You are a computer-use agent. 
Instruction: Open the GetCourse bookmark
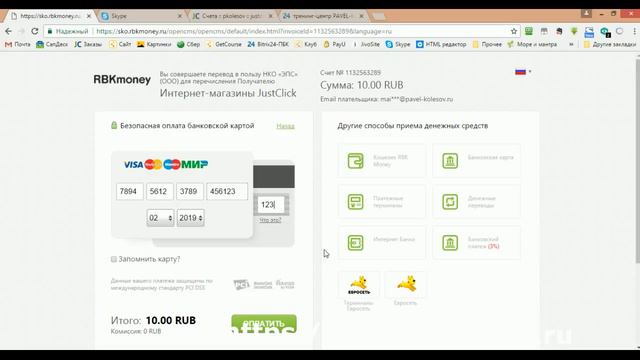coord(224,44)
